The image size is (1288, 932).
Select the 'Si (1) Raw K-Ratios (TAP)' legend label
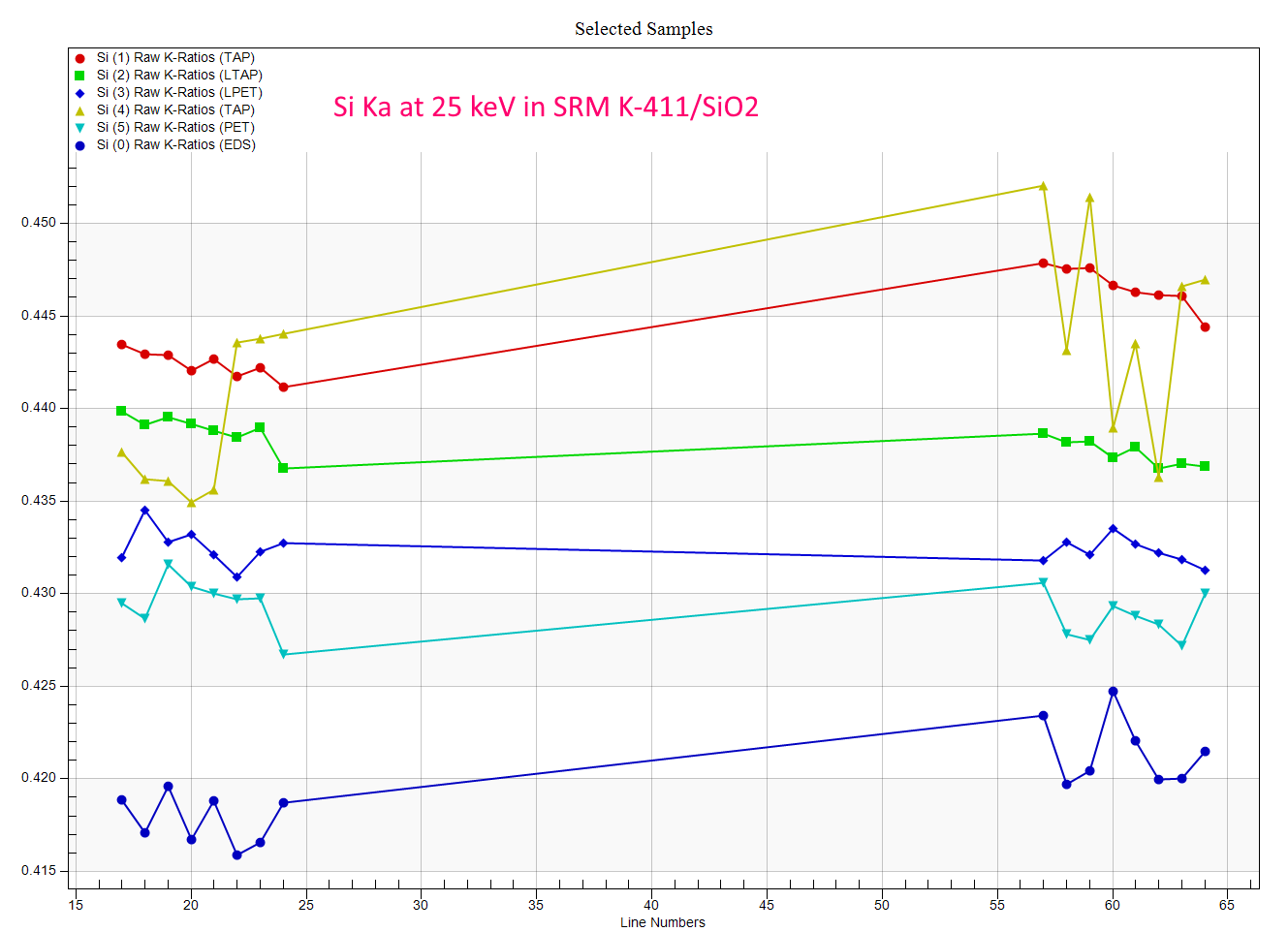(x=175, y=58)
